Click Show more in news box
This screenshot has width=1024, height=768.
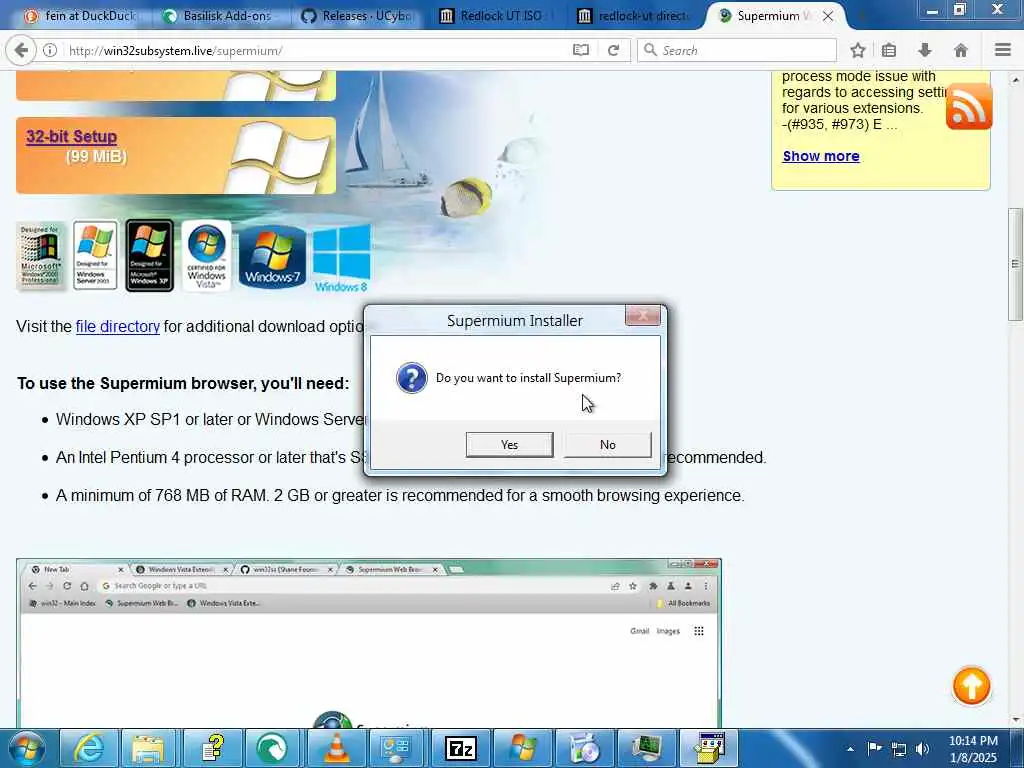click(x=821, y=156)
